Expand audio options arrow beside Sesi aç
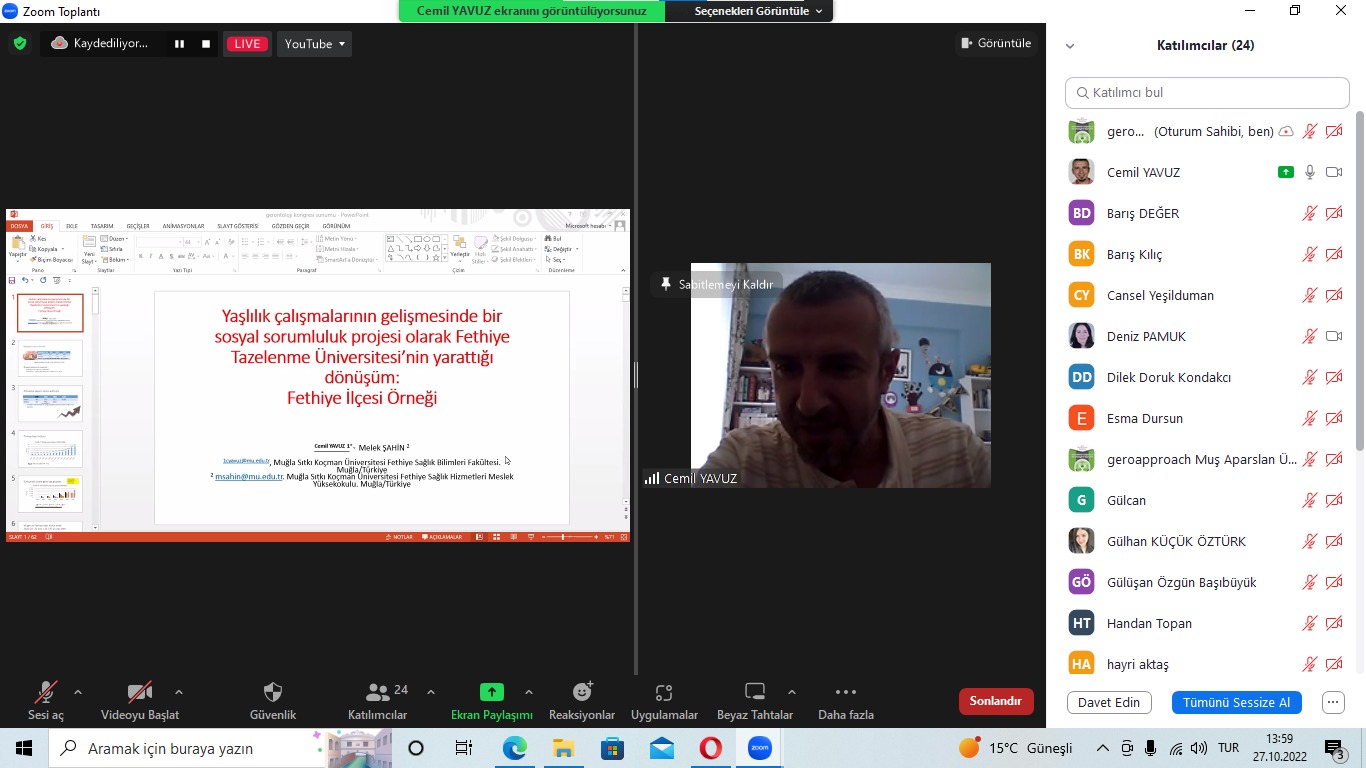The image size is (1366, 768). [x=78, y=691]
